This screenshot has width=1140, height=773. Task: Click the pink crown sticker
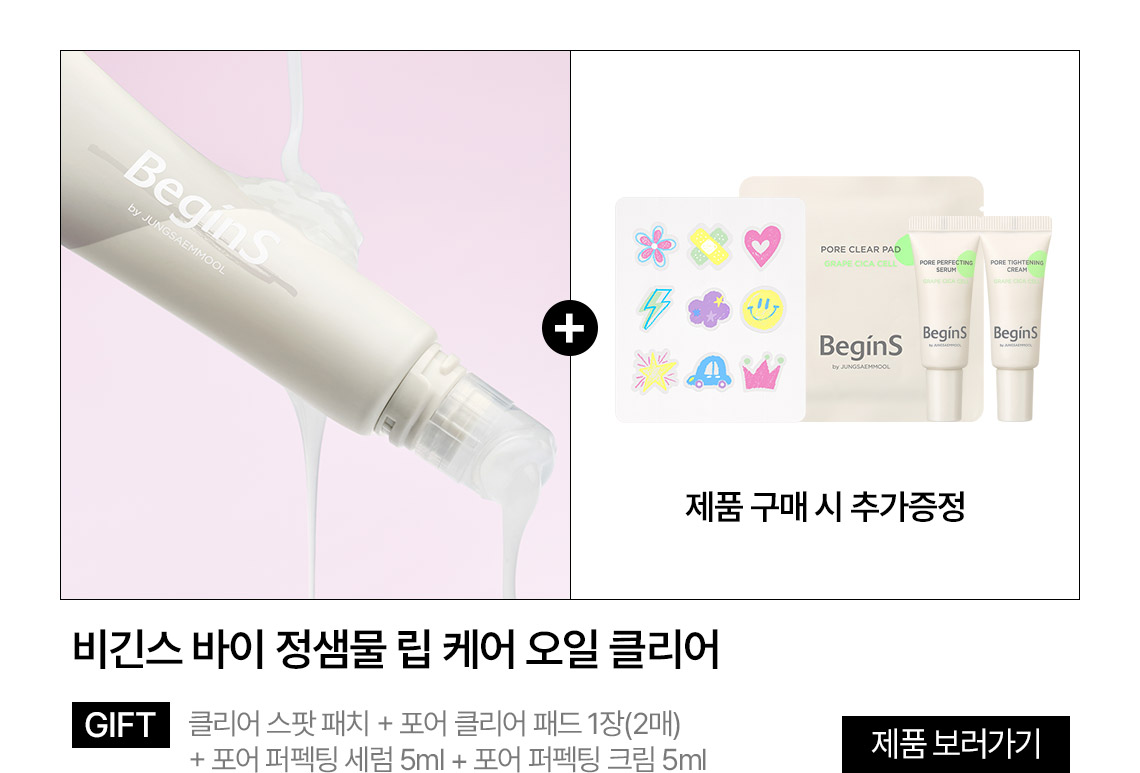click(x=763, y=372)
